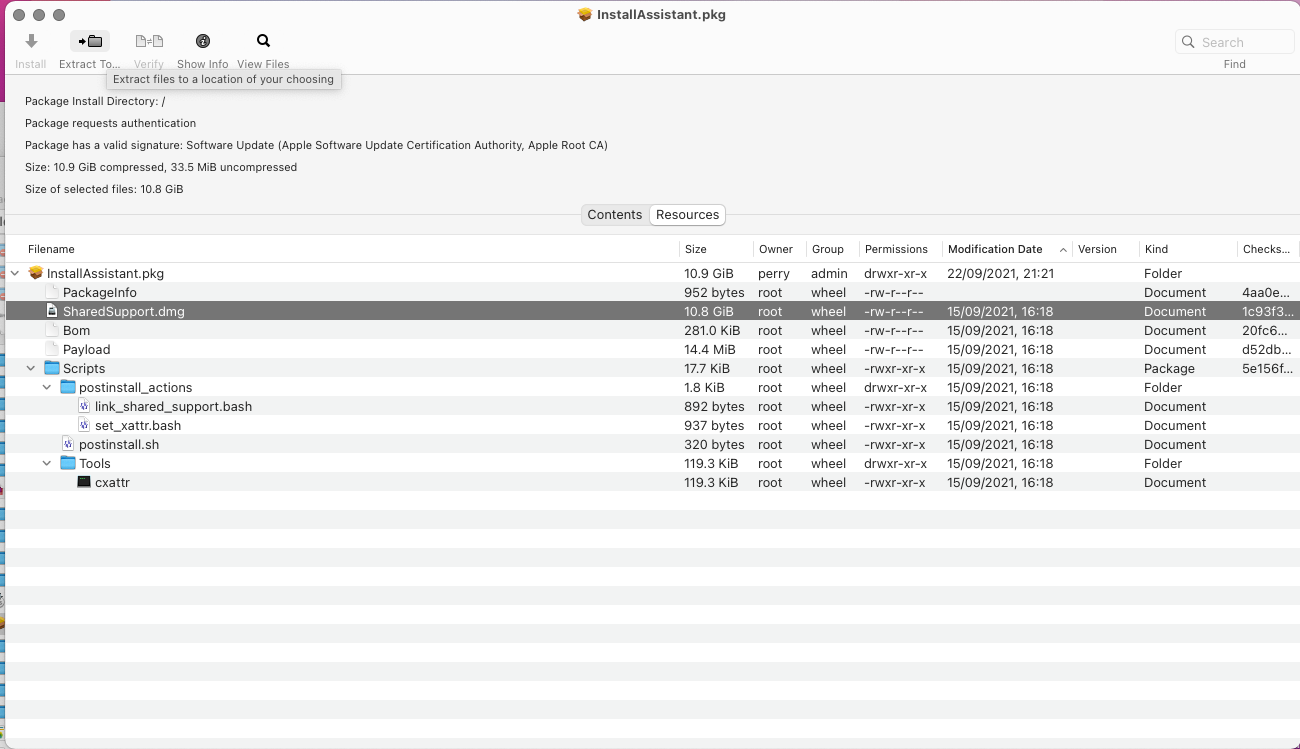Image resolution: width=1300 pixels, height=749 pixels.
Task: Click the postinstall.sh script icon
Action: click(68, 444)
